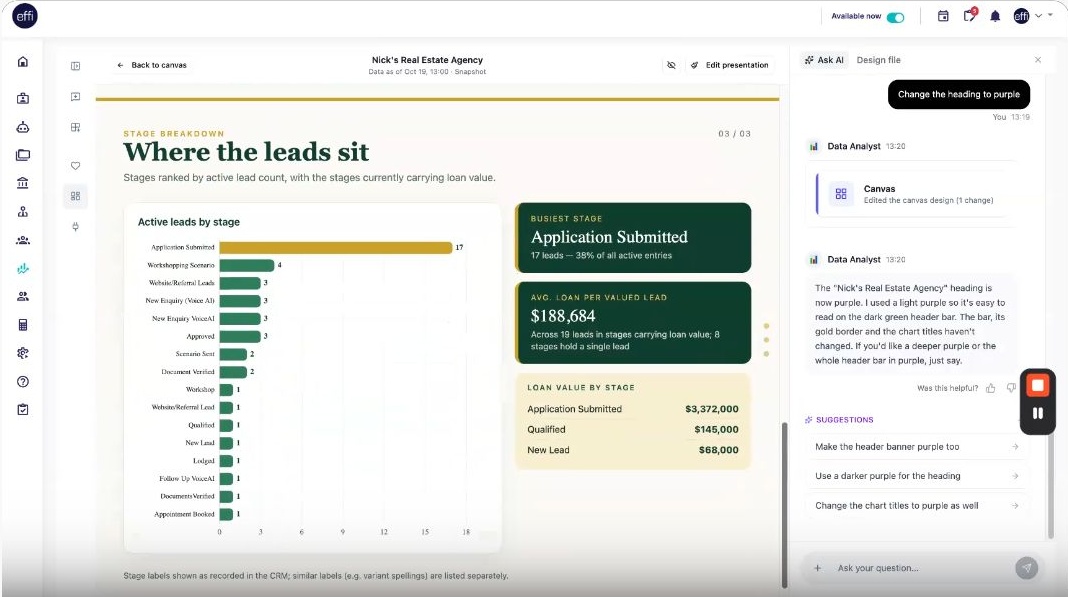Toggle the hide-eye icon near Edit presentation

672,65
